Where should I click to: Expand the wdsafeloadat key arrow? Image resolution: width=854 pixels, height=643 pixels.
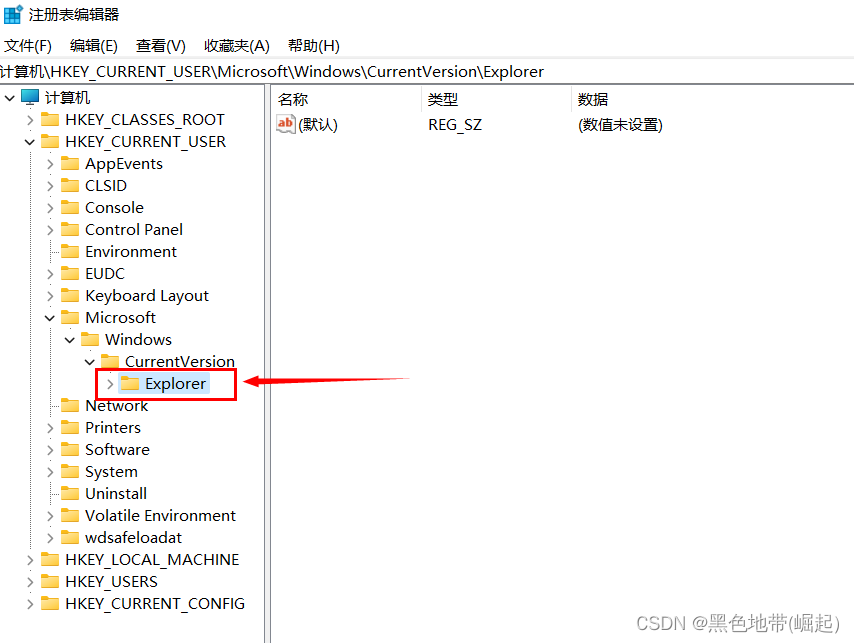[50, 538]
